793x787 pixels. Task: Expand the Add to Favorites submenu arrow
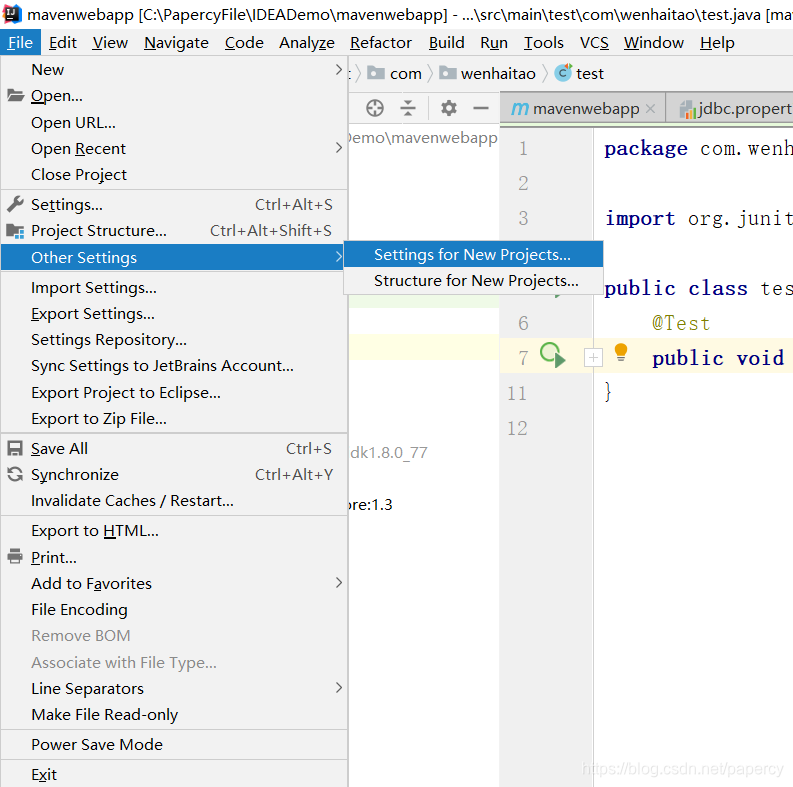click(339, 583)
